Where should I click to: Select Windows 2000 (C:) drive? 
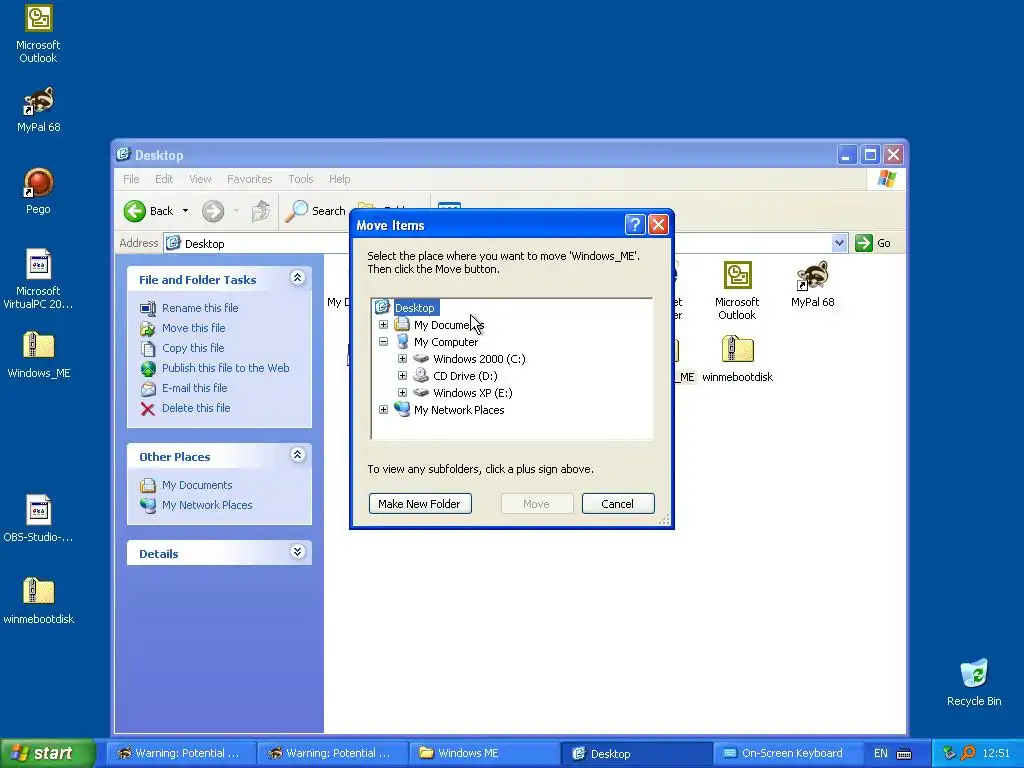[479, 359]
